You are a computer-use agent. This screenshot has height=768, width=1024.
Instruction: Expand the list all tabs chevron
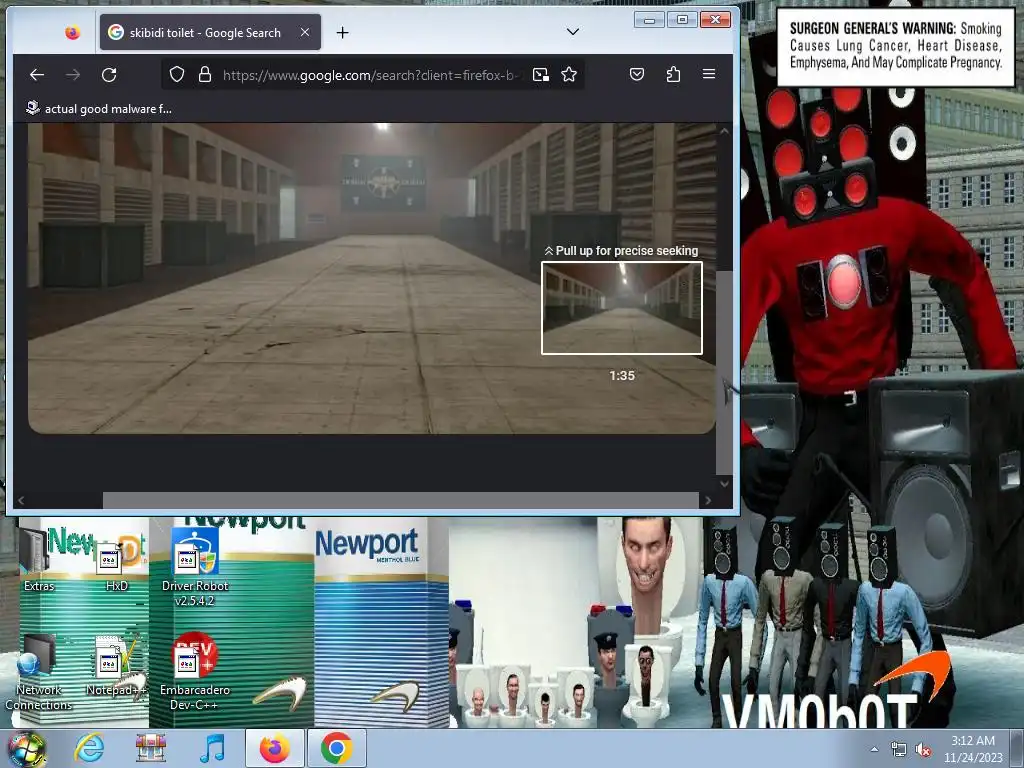(x=573, y=31)
